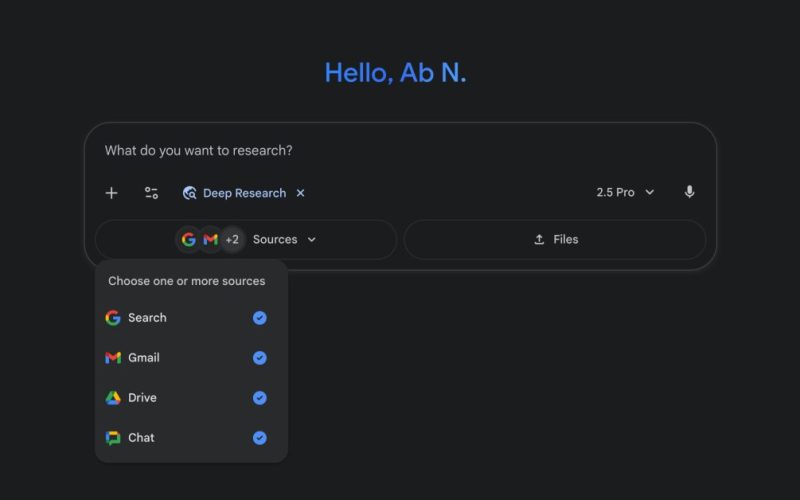This screenshot has width=800, height=500.
Task: Remove Deep Research with the X
Action: click(301, 193)
